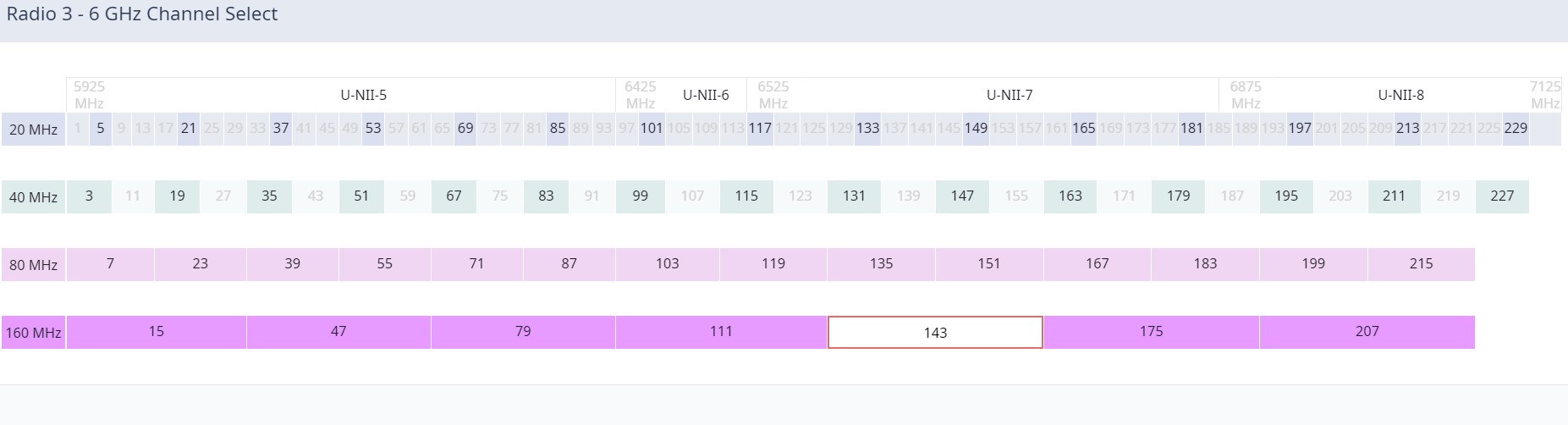Select 40 MHz channel 163

[1070, 196]
